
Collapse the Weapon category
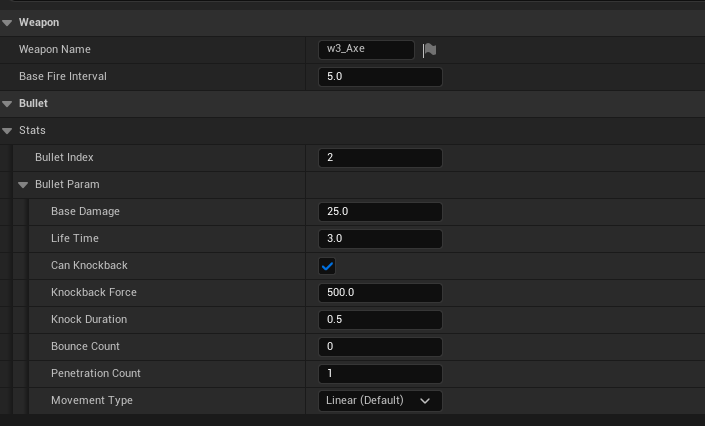coord(7,23)
